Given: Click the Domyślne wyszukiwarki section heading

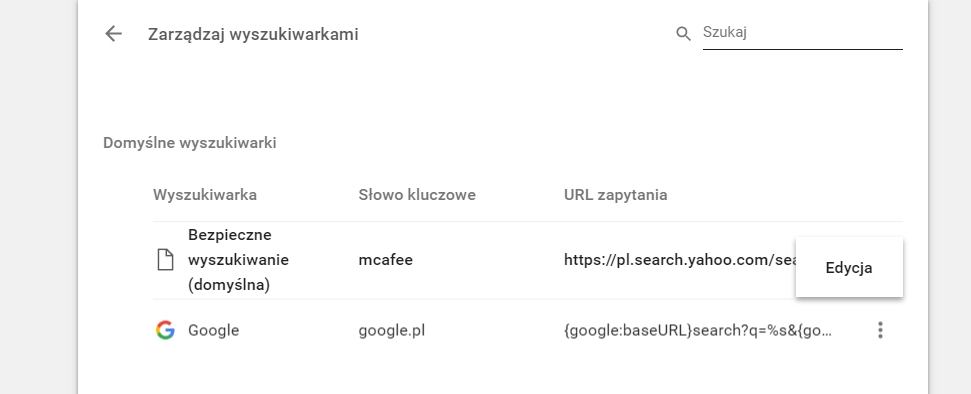Looking at the screenshot, I should [x=189, y=142].
